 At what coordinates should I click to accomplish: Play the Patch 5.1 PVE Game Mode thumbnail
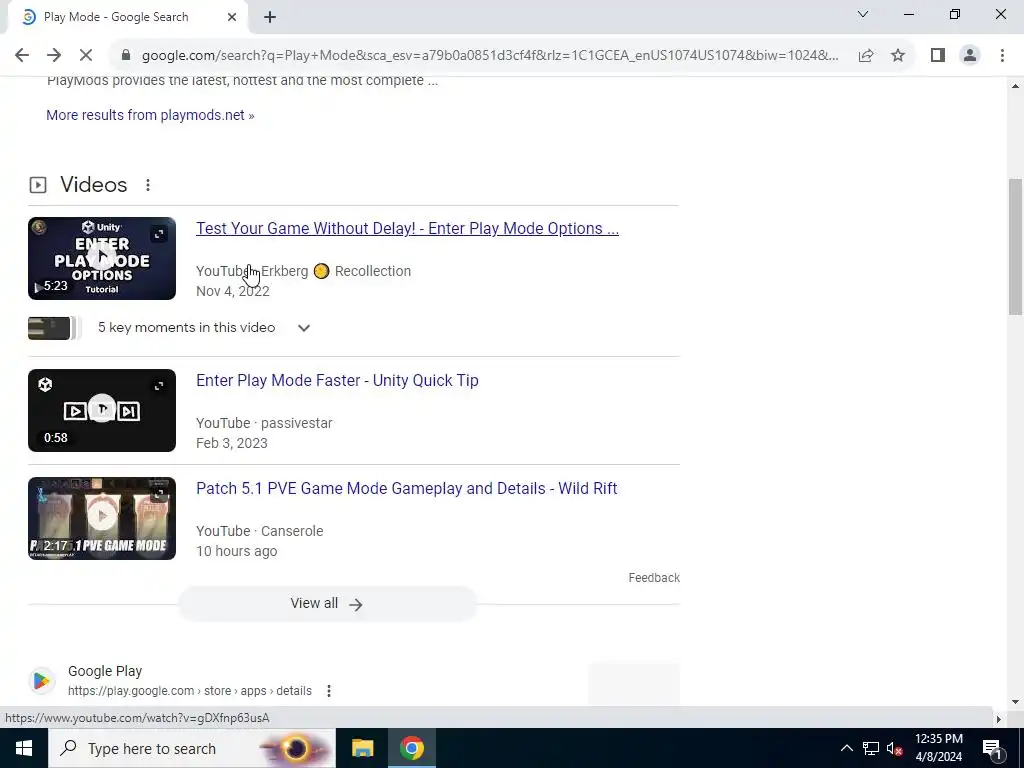[102, 519]
